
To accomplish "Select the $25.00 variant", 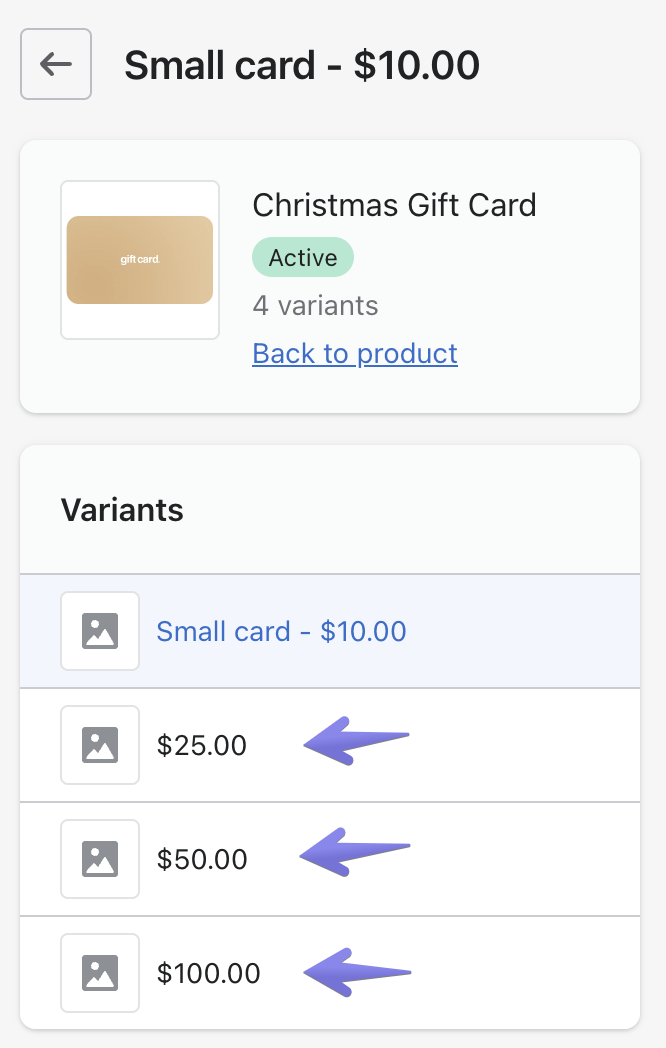I will [201, 745].
